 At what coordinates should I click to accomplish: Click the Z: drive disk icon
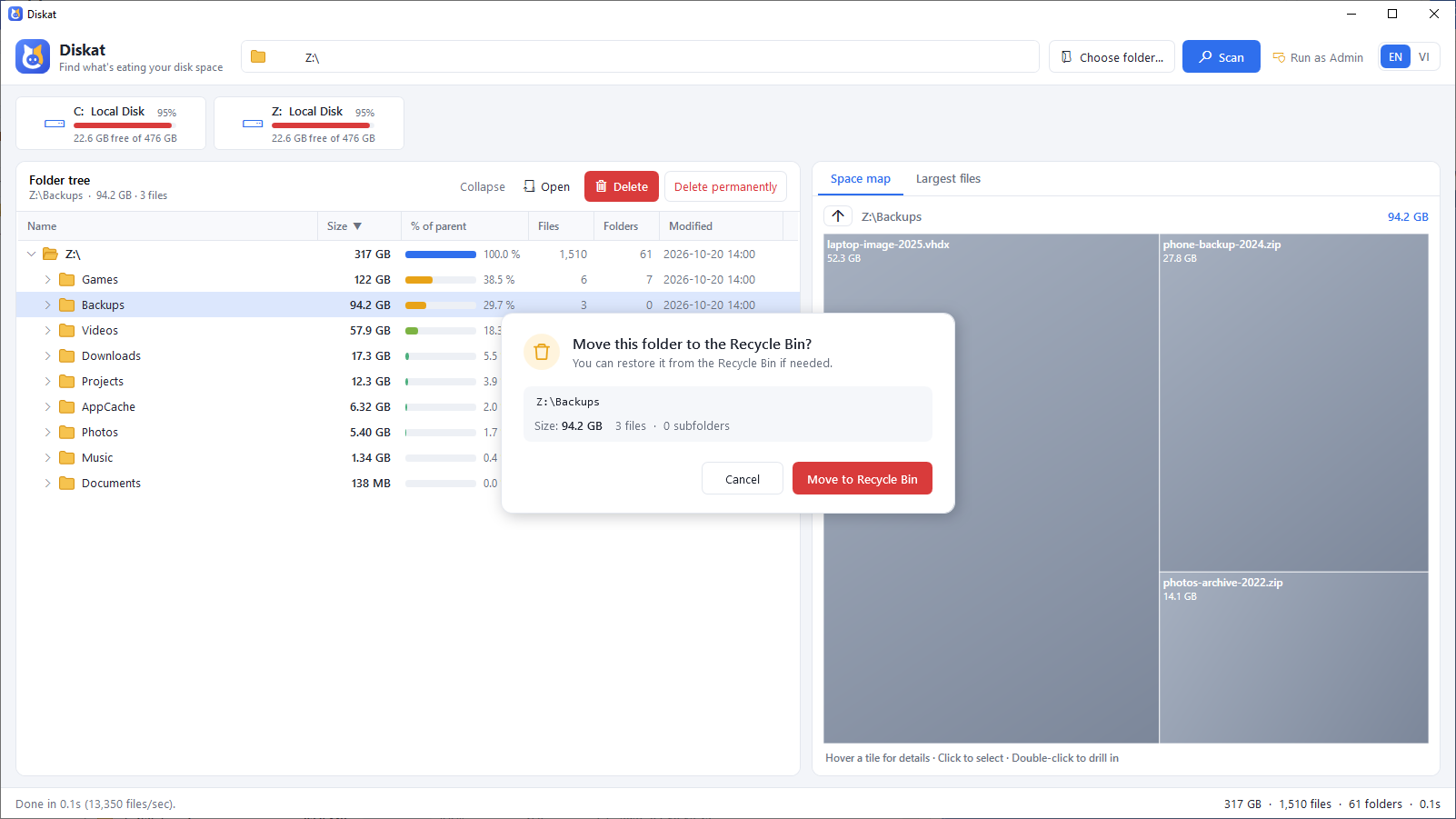tap(253, 124)
